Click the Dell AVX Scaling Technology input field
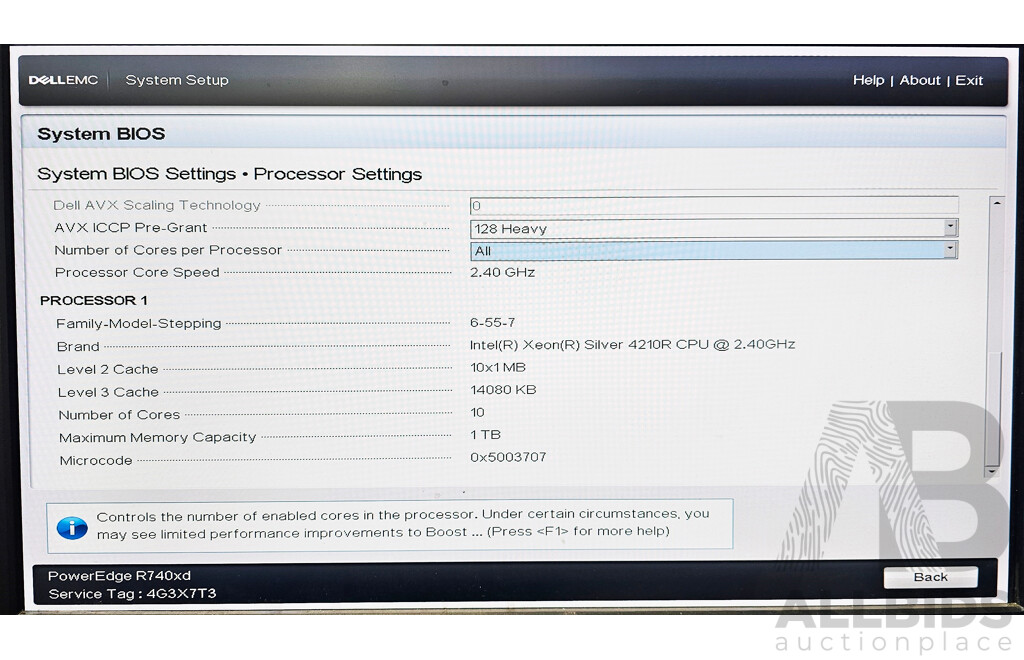 [x=713, y=206]
